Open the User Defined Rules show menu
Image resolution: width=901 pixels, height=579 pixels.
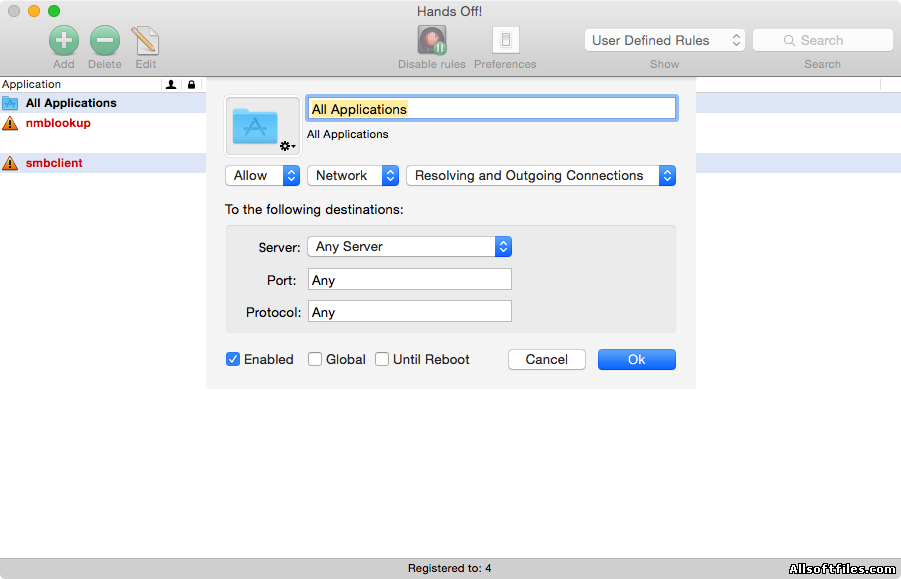(665, 40)
